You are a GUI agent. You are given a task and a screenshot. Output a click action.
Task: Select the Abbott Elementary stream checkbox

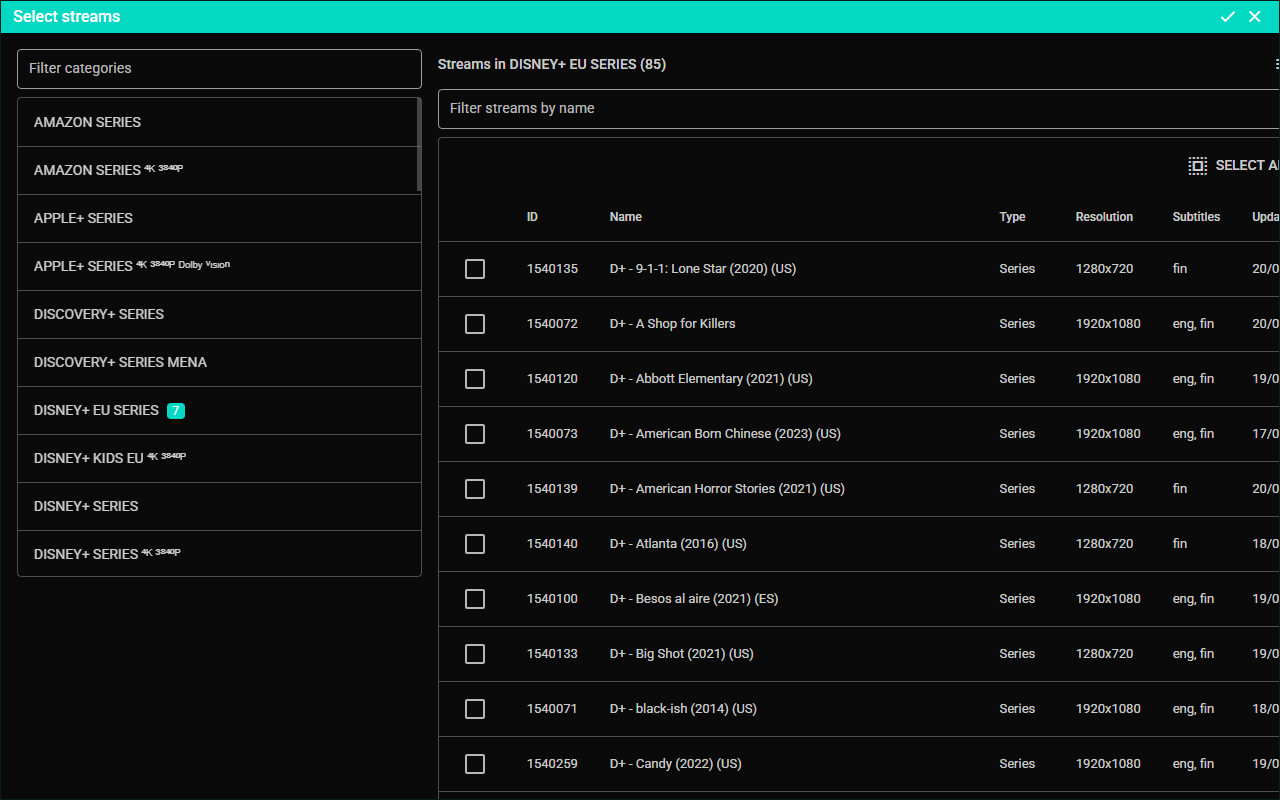475,379
